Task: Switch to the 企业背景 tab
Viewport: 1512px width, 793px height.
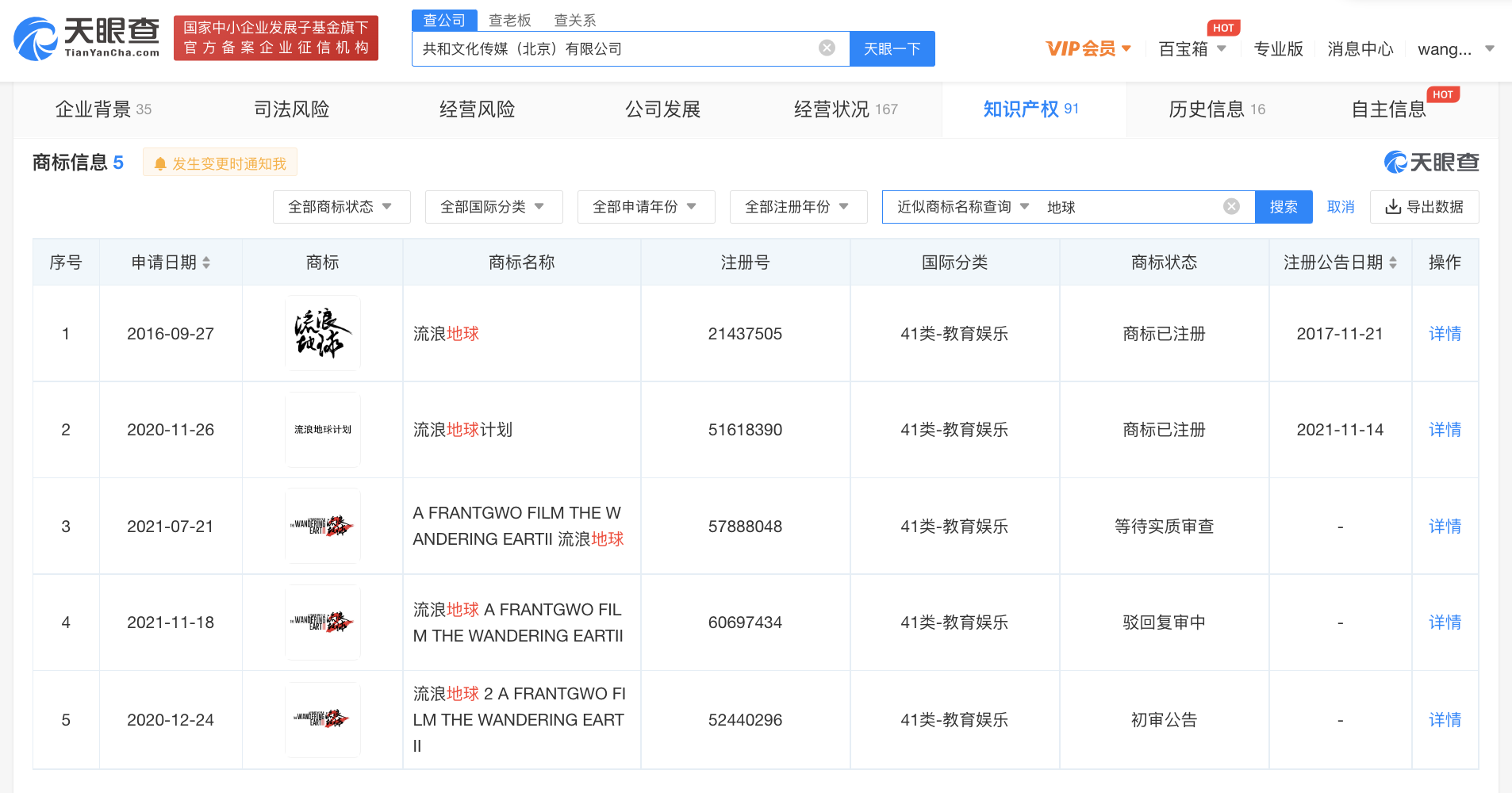Action: [x=103, y=109]
